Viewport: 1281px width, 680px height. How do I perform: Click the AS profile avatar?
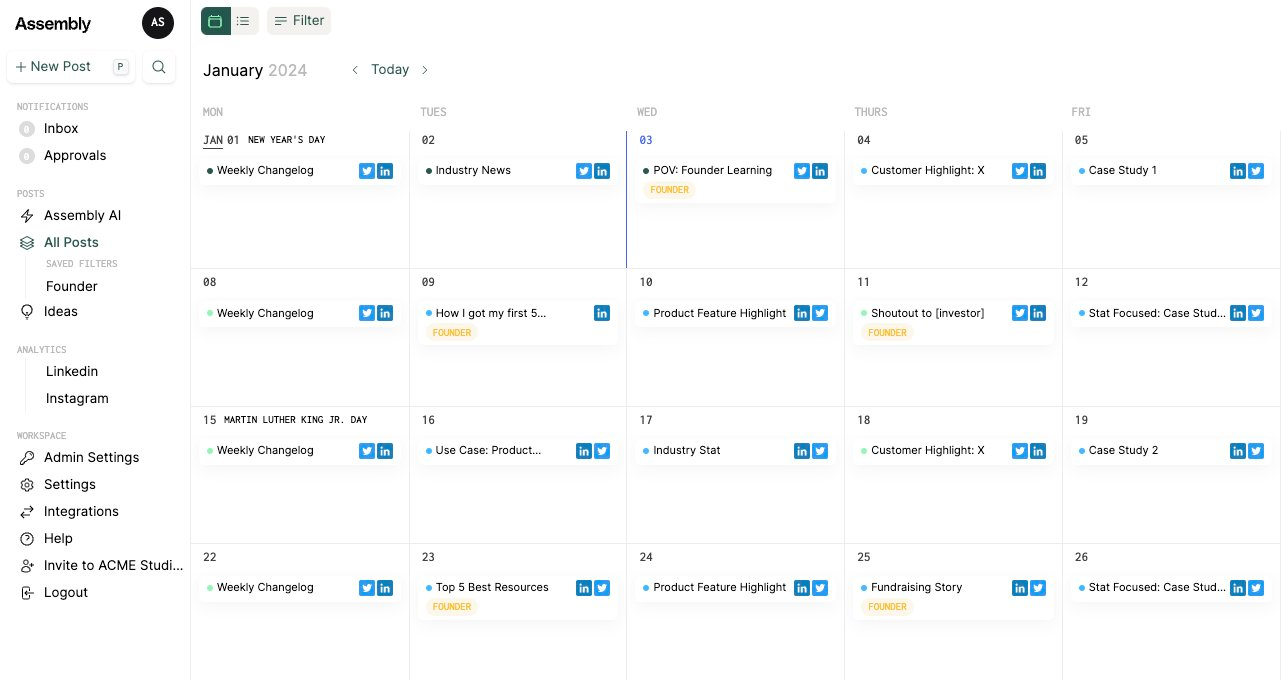click(158, 23)
